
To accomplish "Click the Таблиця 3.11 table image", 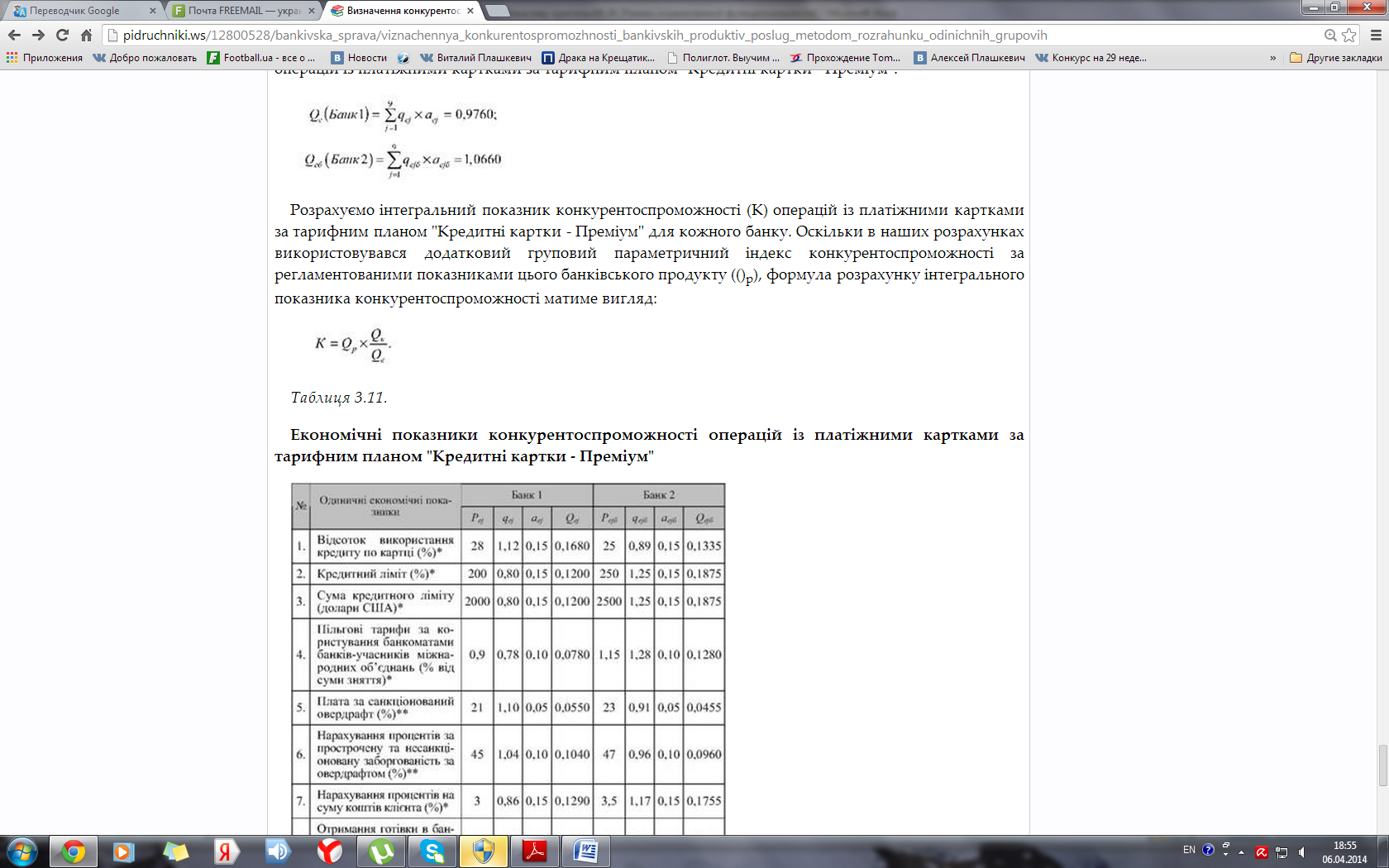I will [508, 659].
